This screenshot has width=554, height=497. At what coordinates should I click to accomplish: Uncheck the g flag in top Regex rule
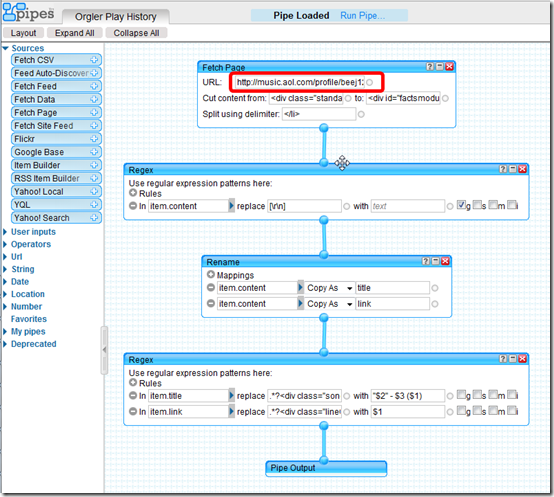click(x=461, y=205)
